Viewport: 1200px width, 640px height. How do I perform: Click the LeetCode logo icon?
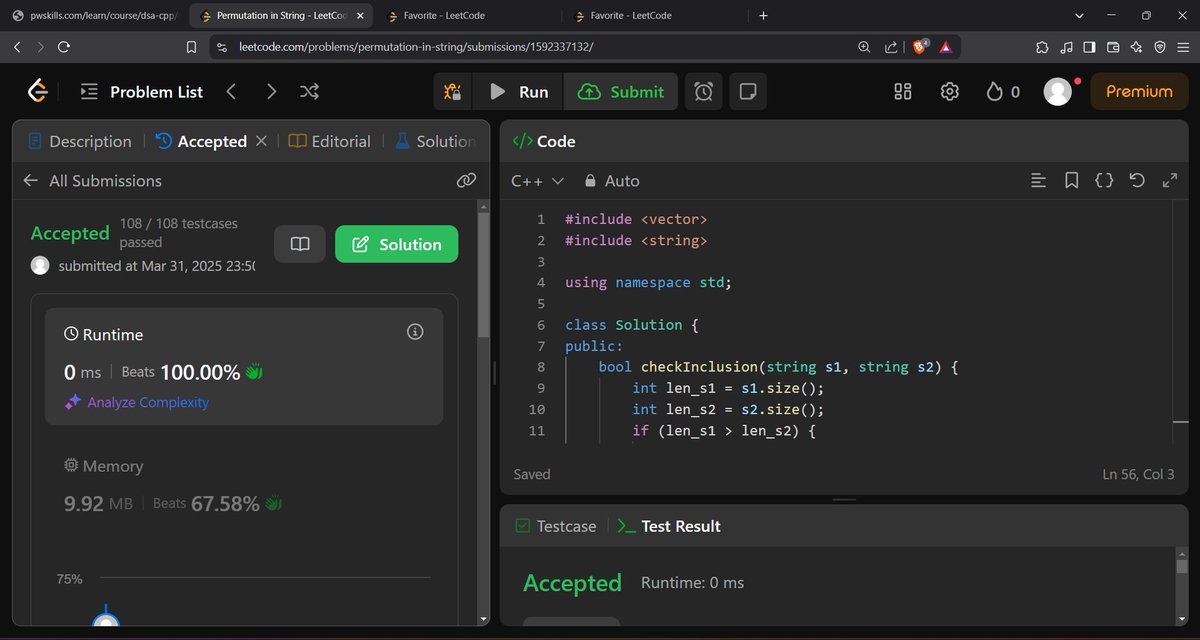pos(38,91)
